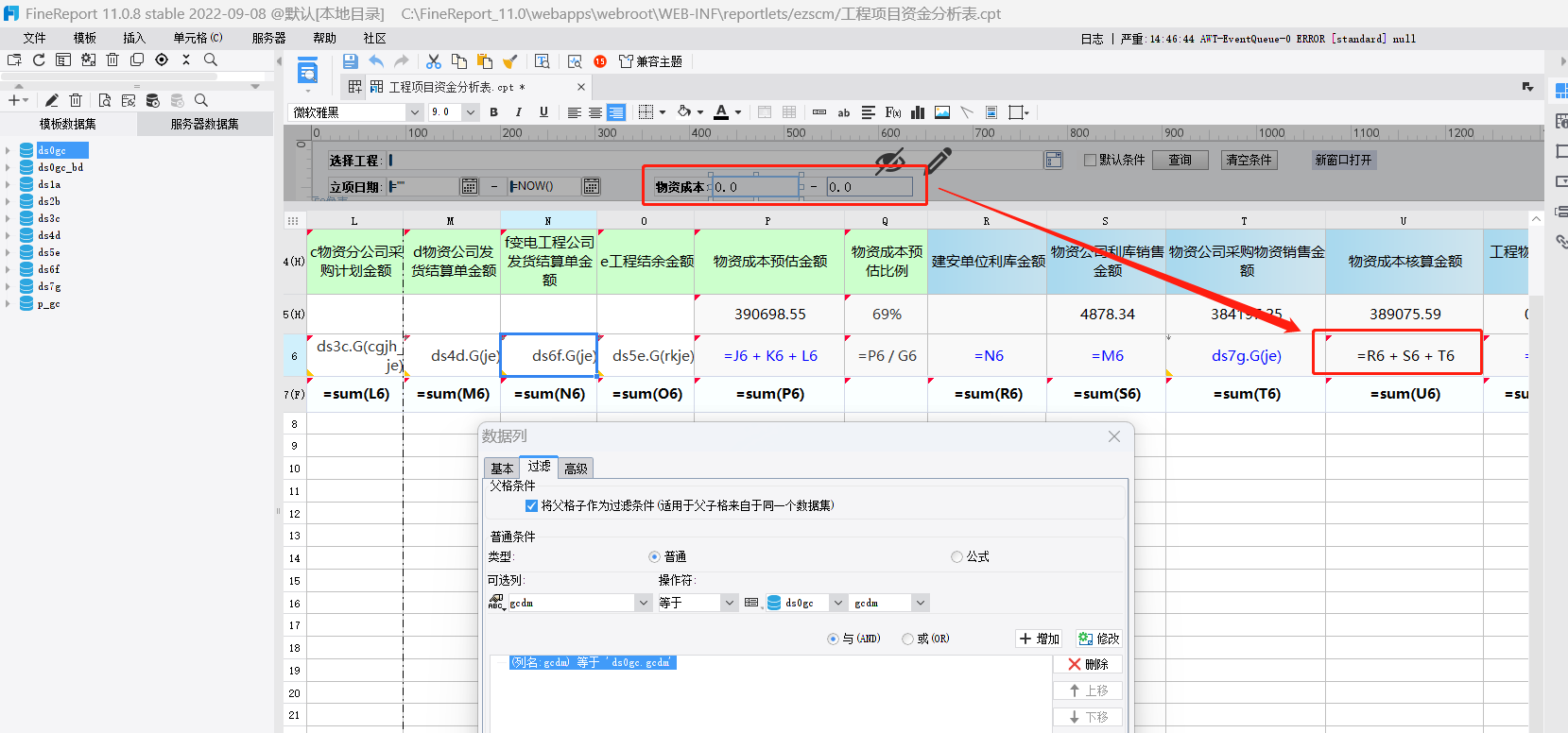This screenshot has width=1568, height=733.
Task: Align cell text center
Action: tap(595, 112)
